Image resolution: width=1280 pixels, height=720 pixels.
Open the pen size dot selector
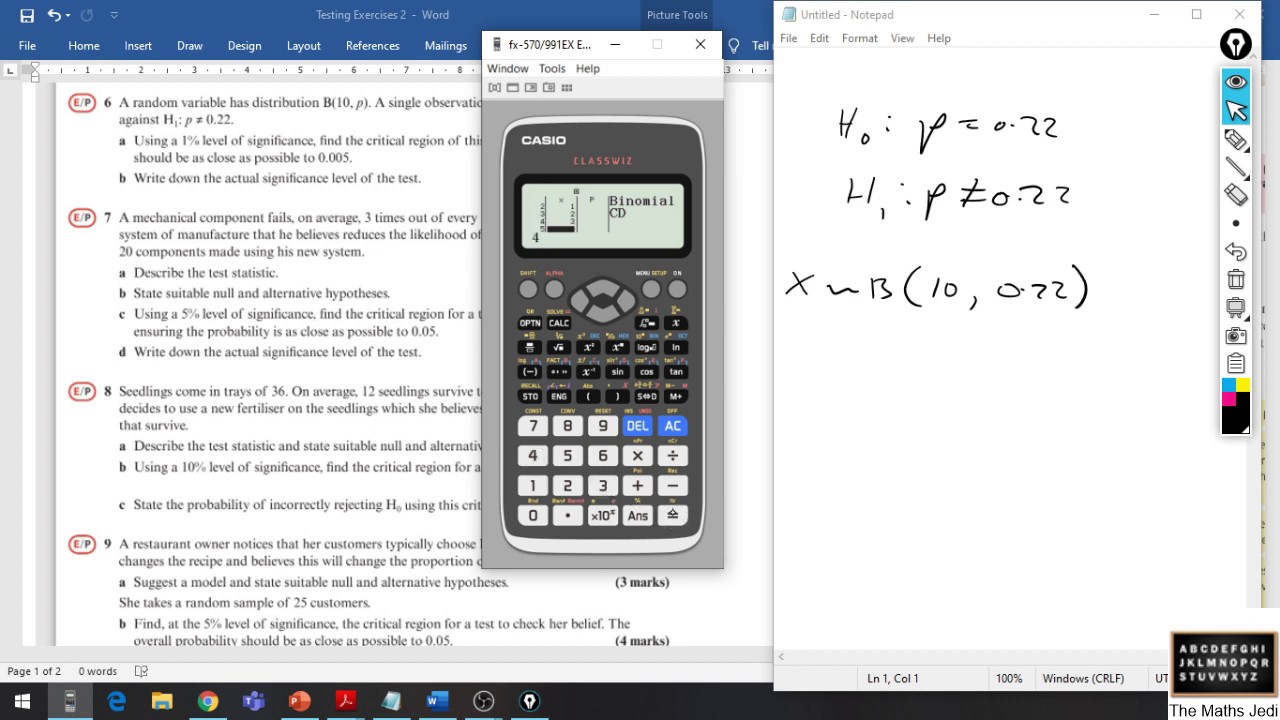(1236, 223)
